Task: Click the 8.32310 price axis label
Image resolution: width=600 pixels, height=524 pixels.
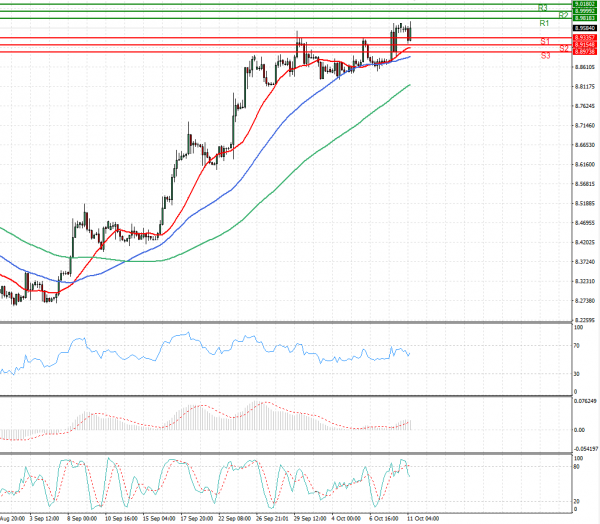Action: point(585,281)
